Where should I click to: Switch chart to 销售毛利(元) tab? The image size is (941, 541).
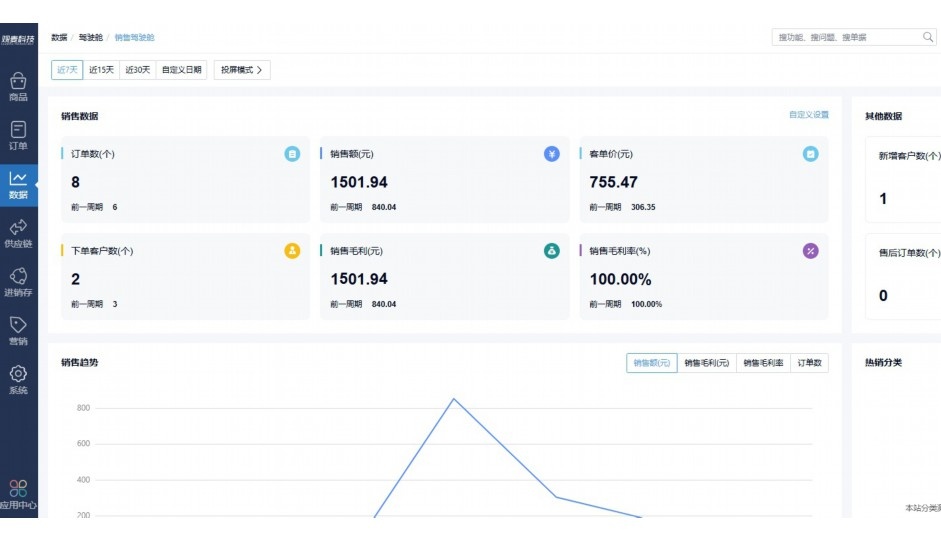[x=706, y=363]
